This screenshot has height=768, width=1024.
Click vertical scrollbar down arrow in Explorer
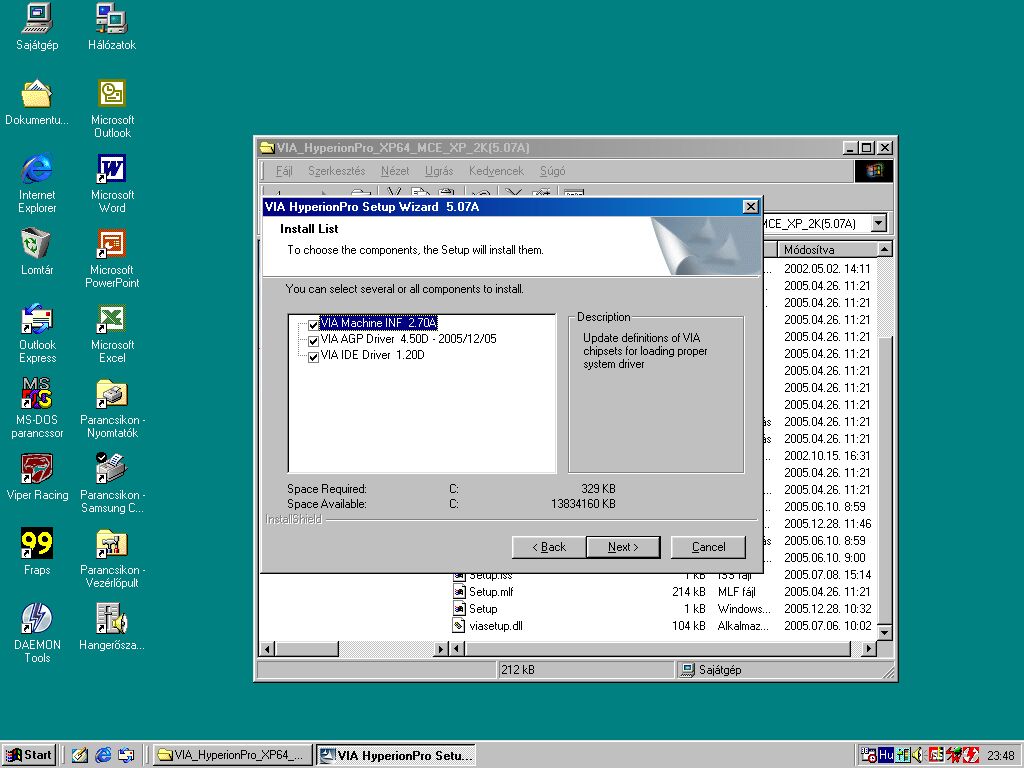[885, 632]
